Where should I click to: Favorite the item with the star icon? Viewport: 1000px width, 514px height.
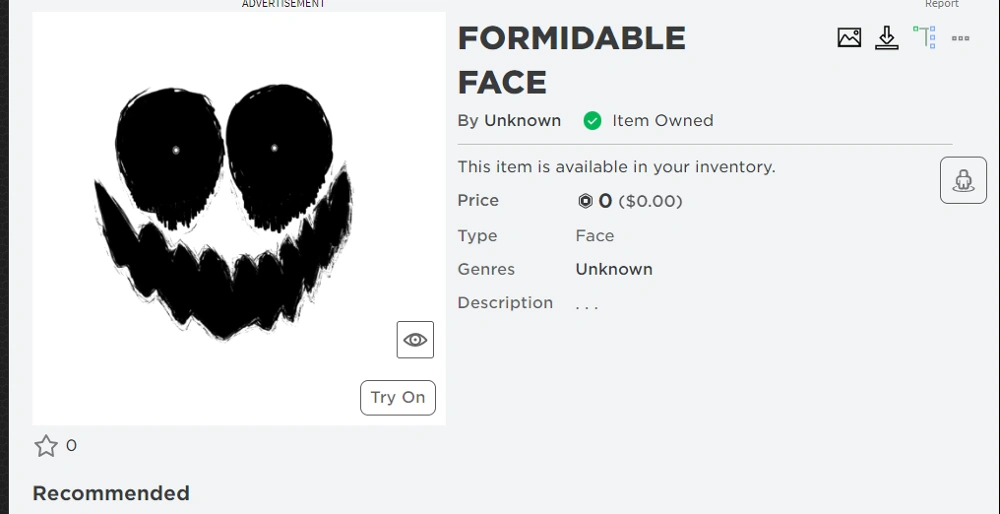(46, 446)
